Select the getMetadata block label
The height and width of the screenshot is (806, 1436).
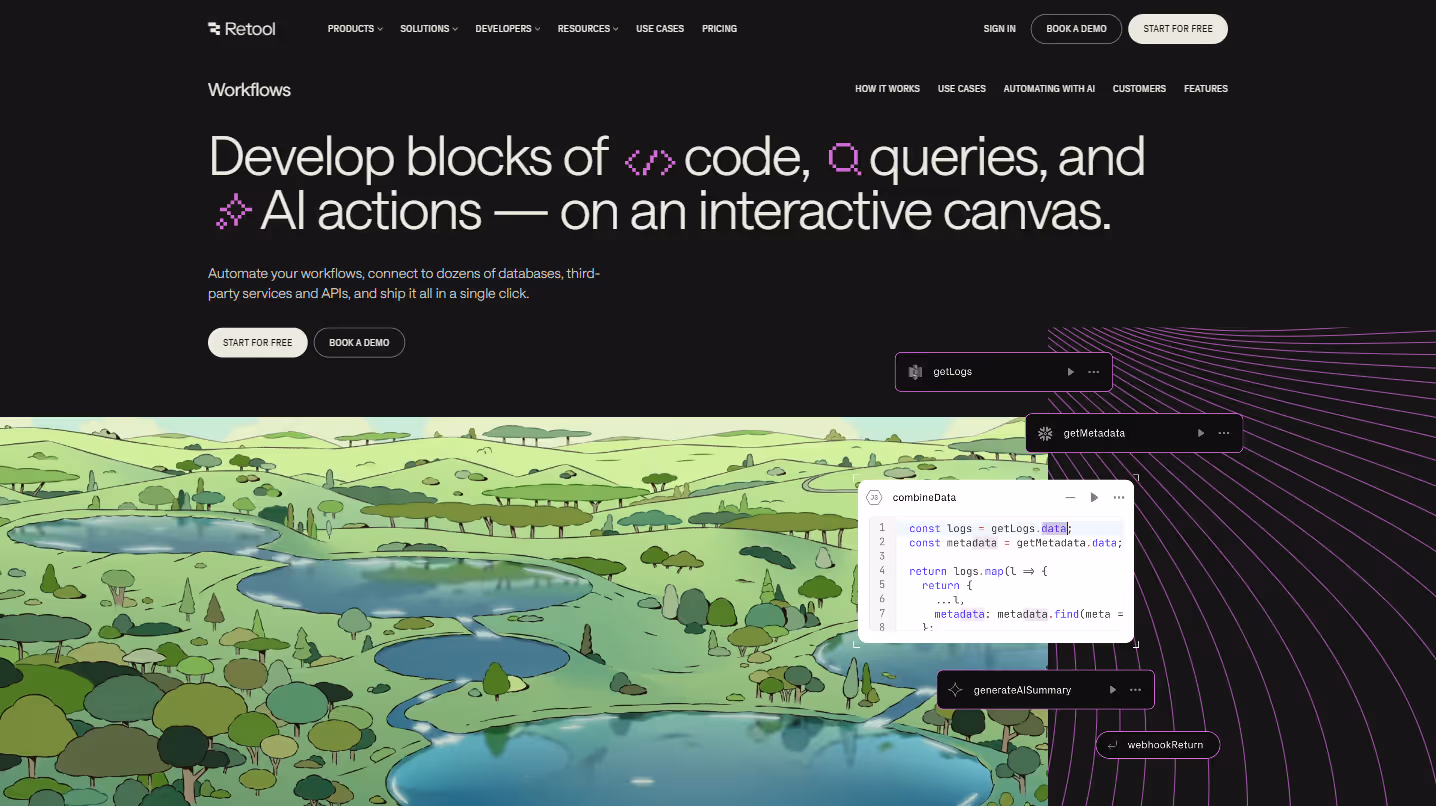(1094, 433)
